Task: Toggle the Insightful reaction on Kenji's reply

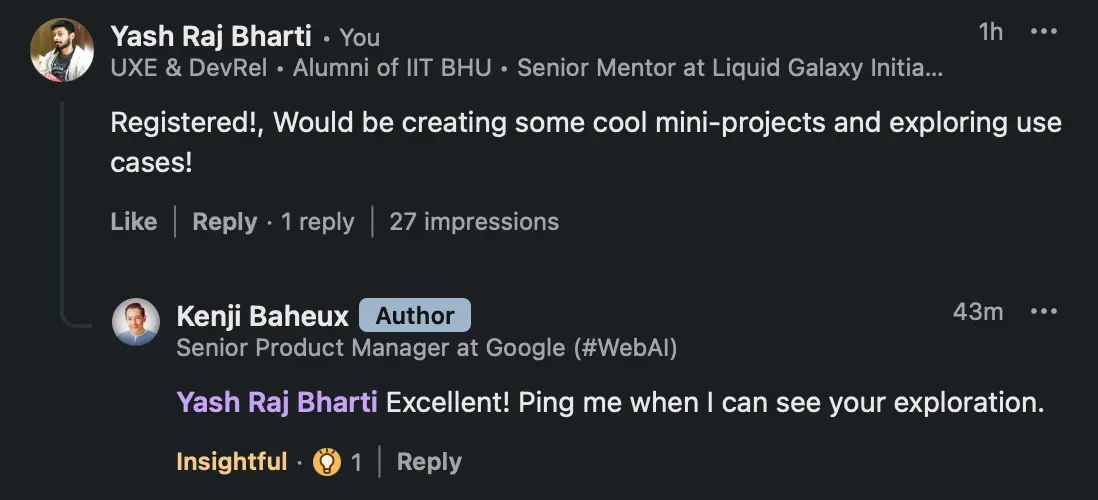Action: [232, 462]
